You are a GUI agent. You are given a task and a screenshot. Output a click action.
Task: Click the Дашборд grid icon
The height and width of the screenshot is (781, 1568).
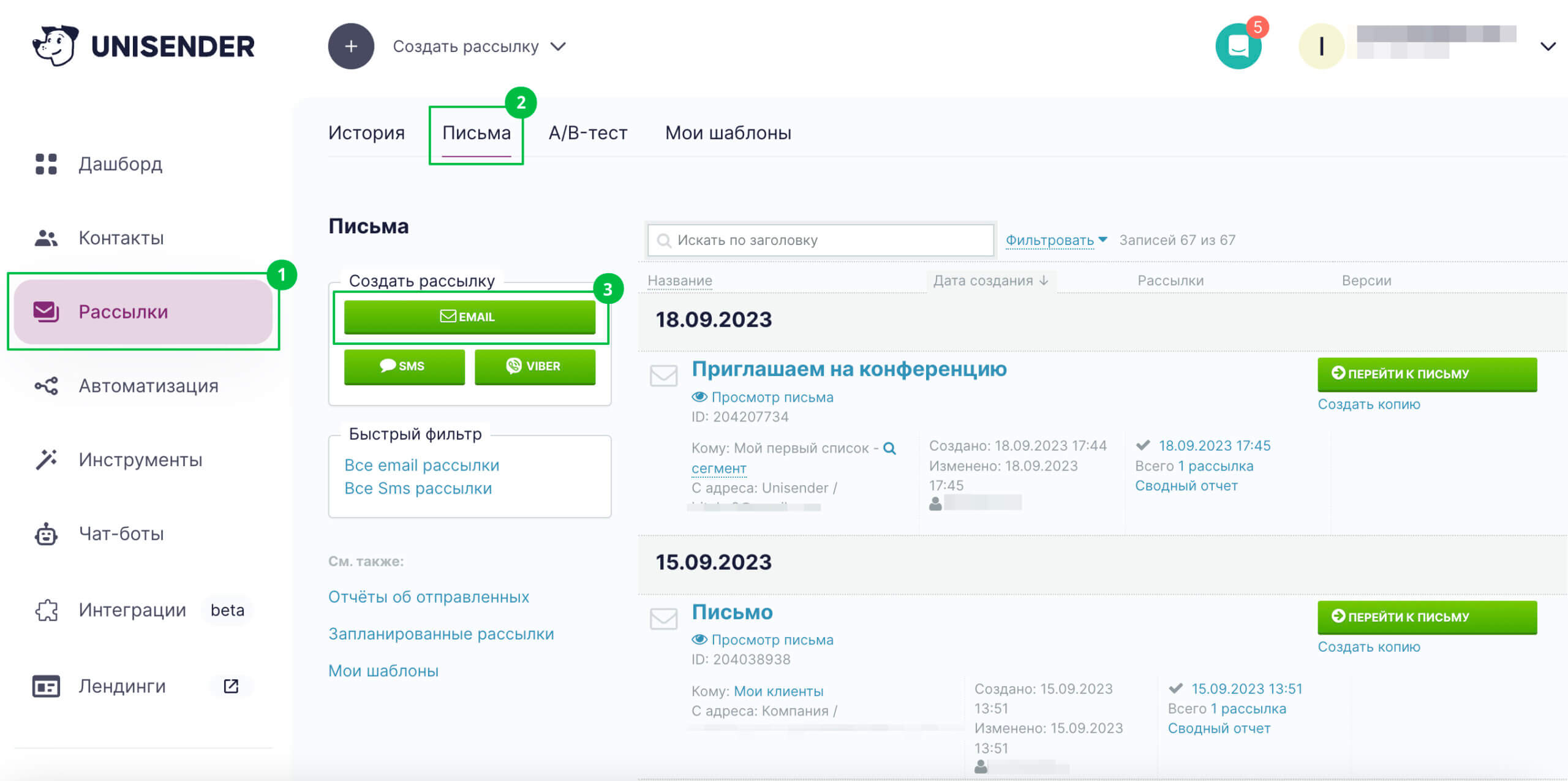(46, 164)
